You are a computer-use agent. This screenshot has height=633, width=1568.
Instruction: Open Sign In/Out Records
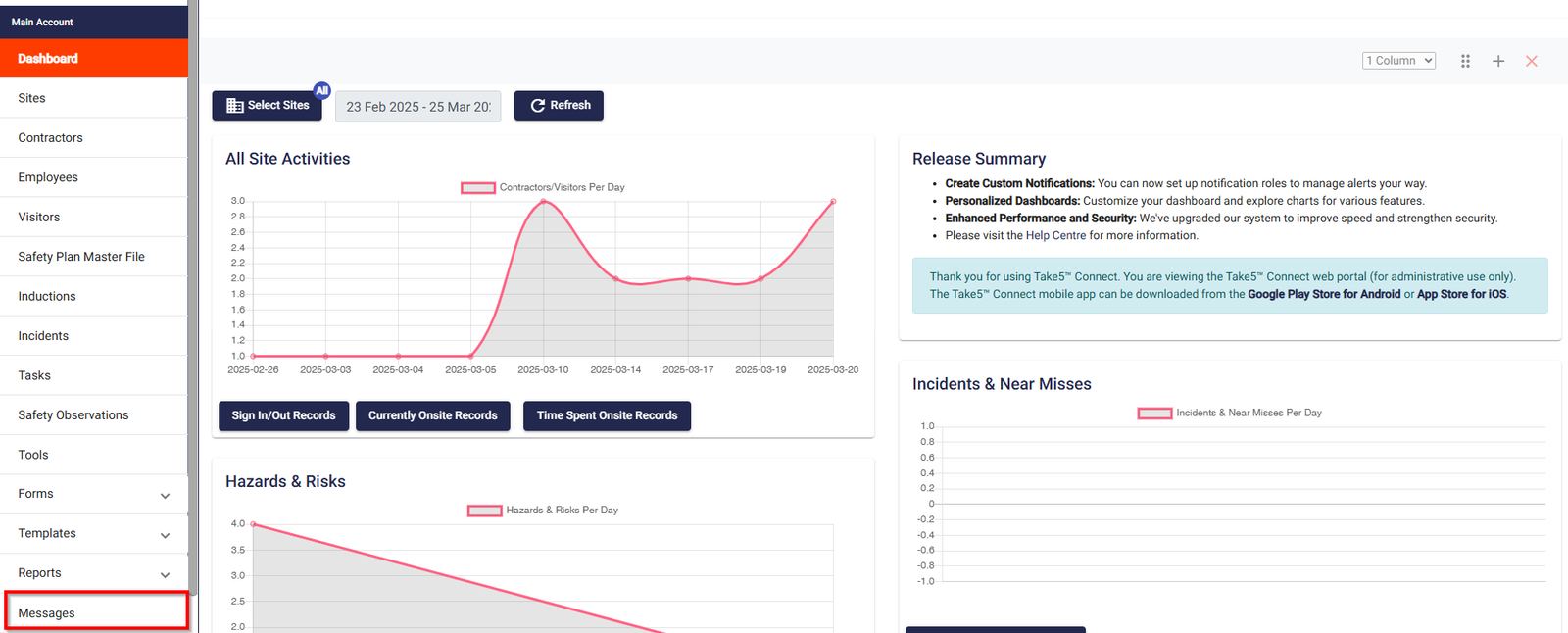point(283,415)
